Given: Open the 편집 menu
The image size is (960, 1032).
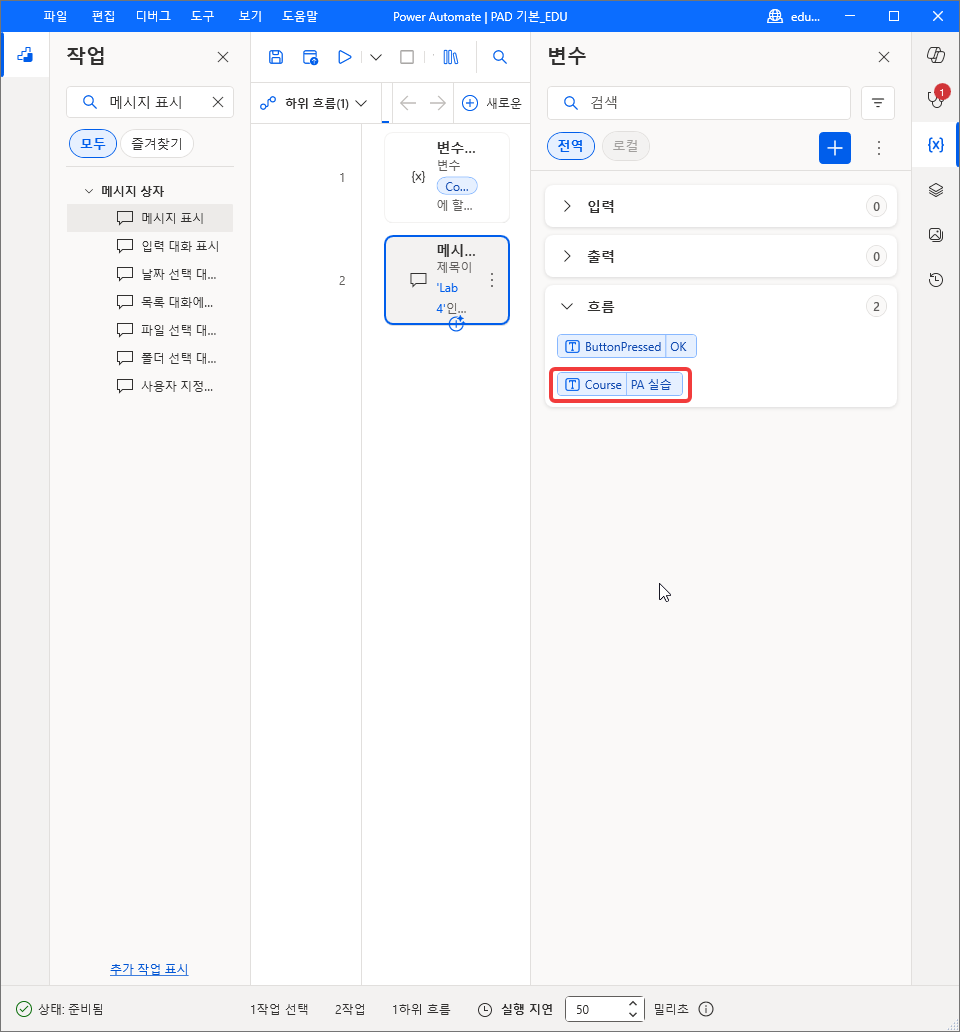Looking at the screenshot, I should coord(103,16).
